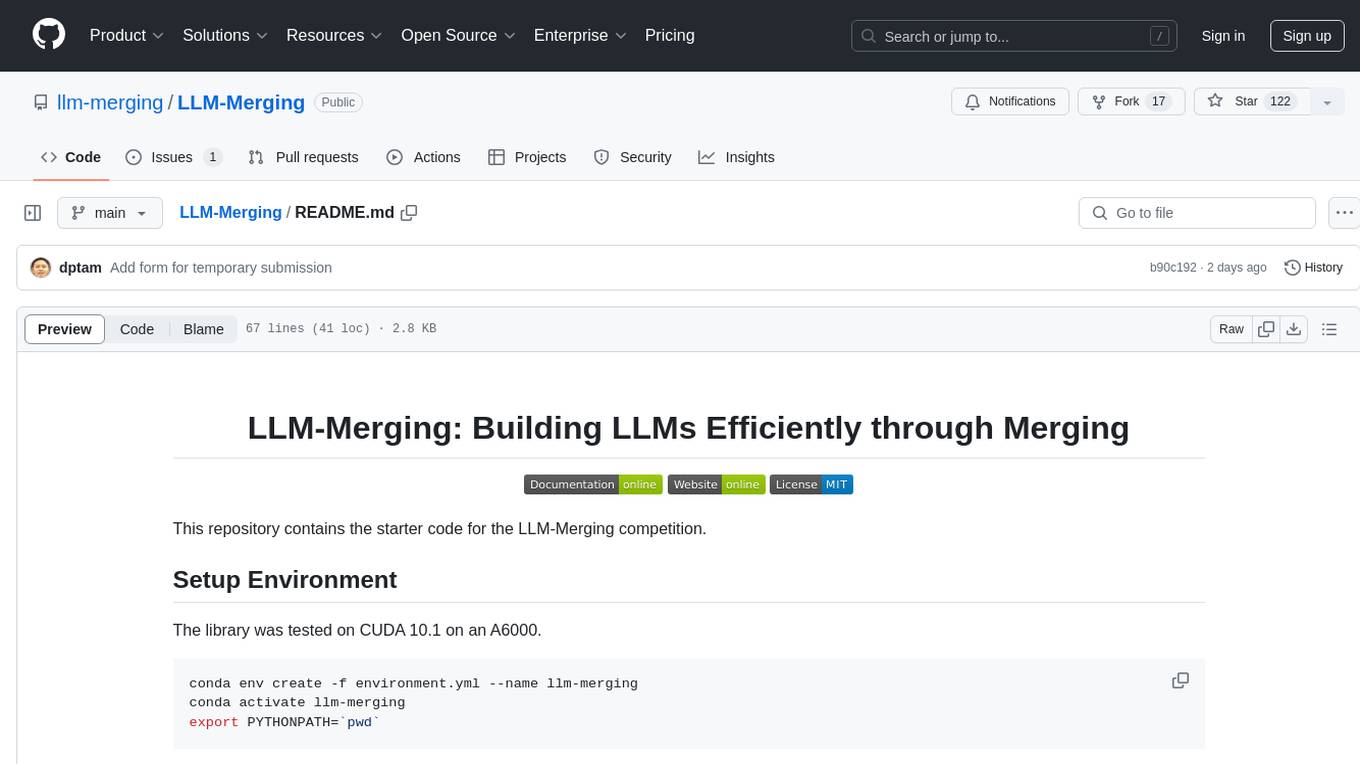Click the 67 lines file info text
The image size is (1360, 764).
coord(341,329)
